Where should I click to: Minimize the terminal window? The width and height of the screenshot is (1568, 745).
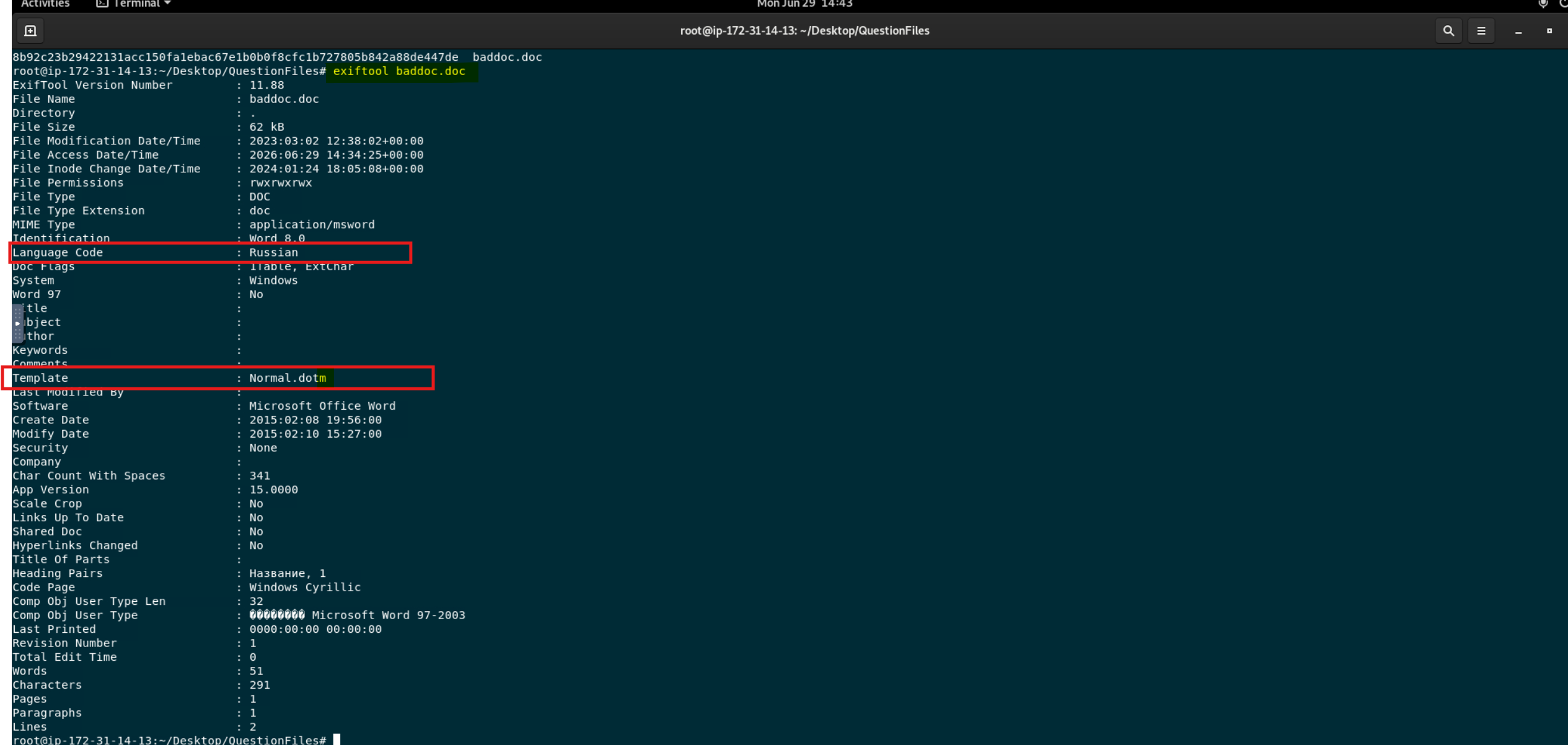[x=1518, y=31]
